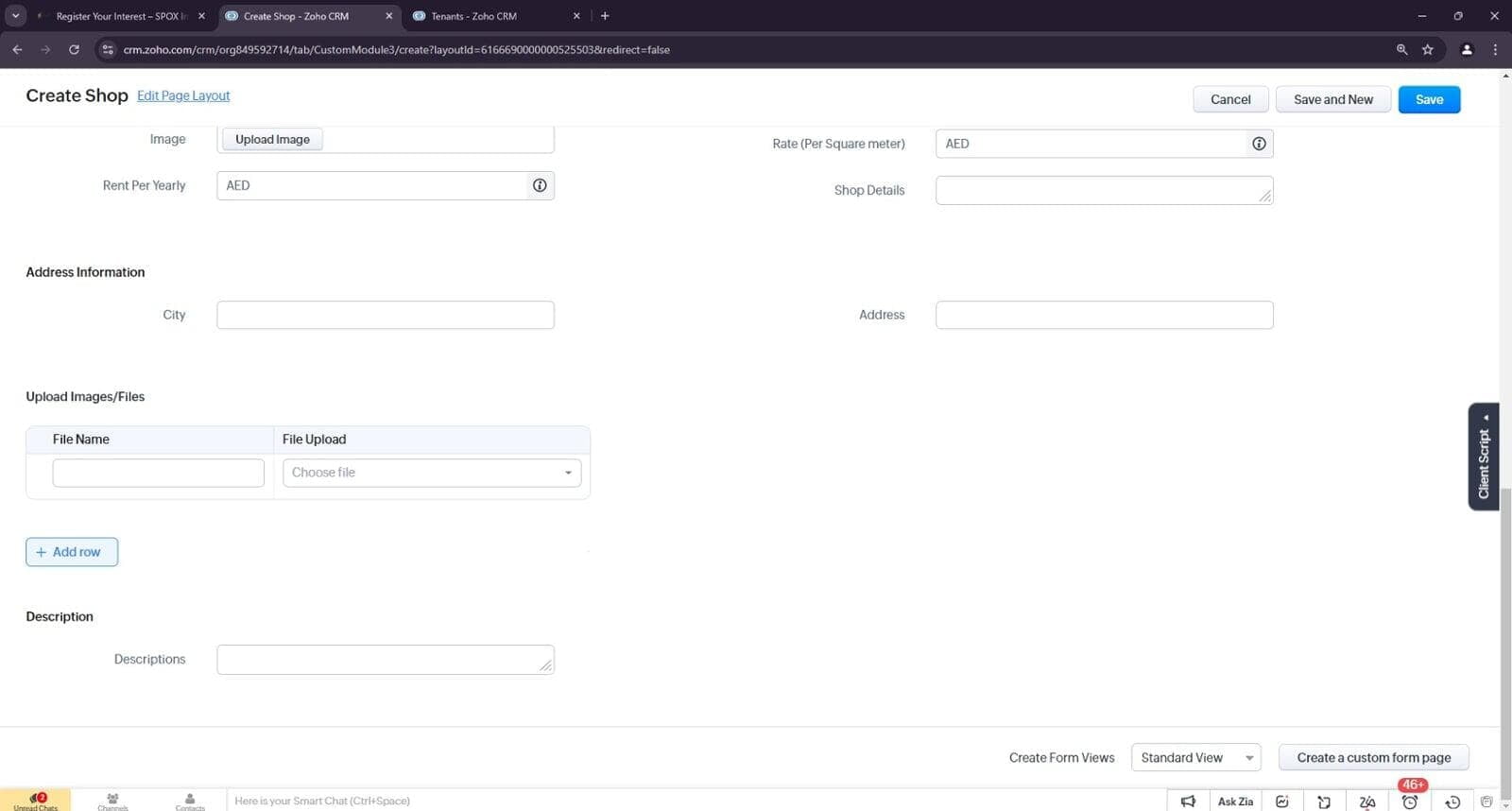View site information icon in address bar
Screen dimensions: 1512x811
point(108,49)
